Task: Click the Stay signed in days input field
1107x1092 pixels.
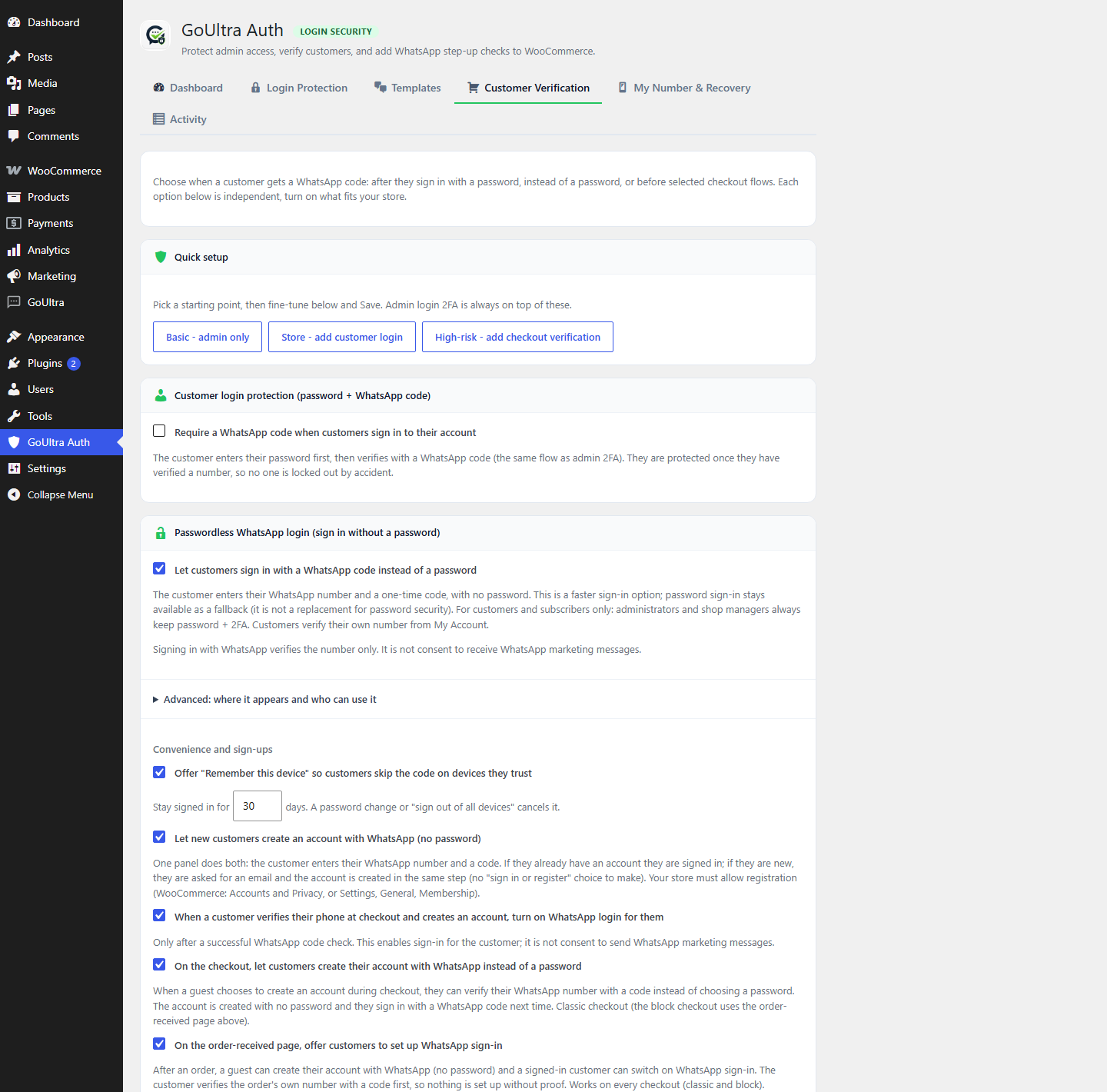Action: pos(258,806)
